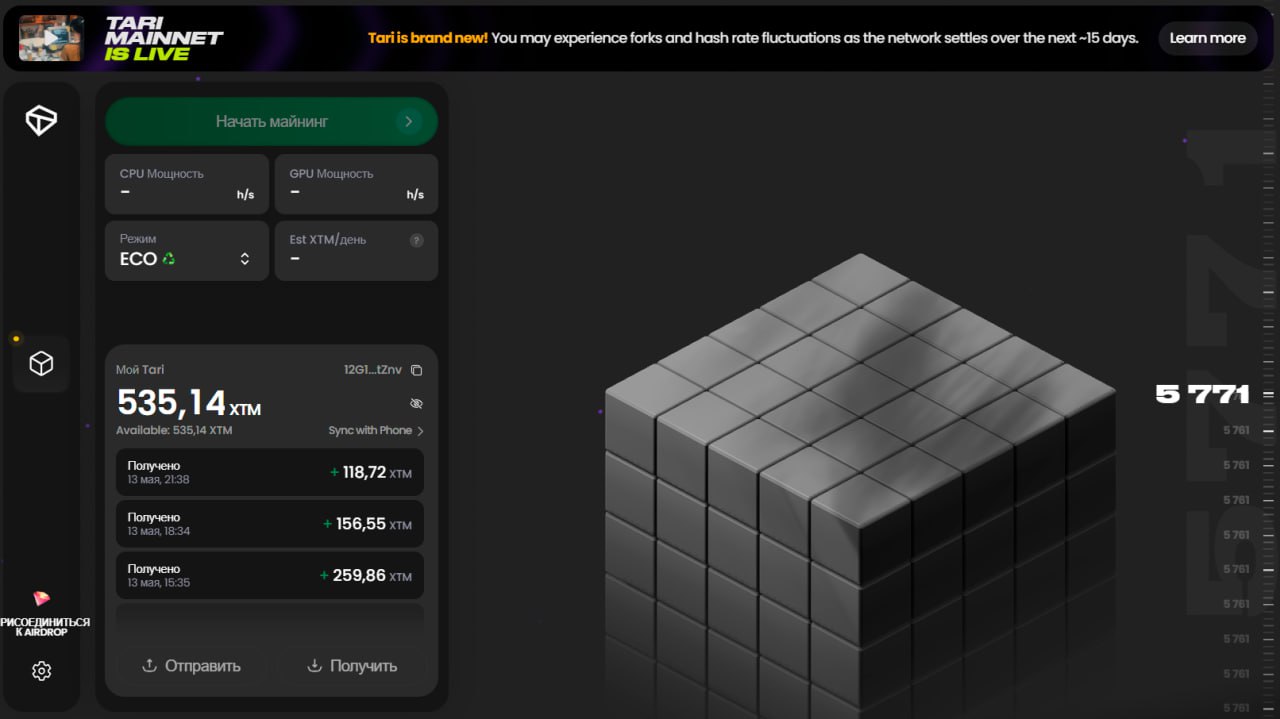This screenshot has height=719, width=1280.
Task: Open the cube mining view in sidebar
Action: pyautogui.click(x=41, y=363)
